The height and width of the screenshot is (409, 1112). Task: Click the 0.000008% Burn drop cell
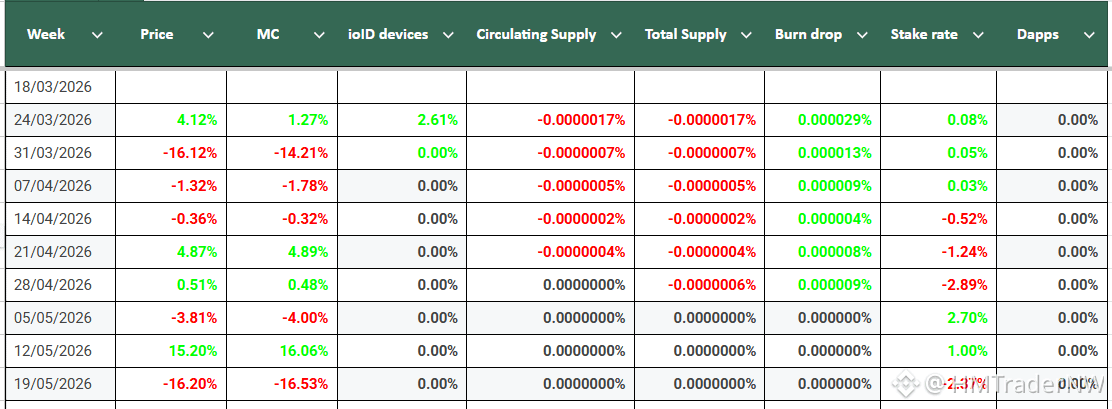[823, 252]
